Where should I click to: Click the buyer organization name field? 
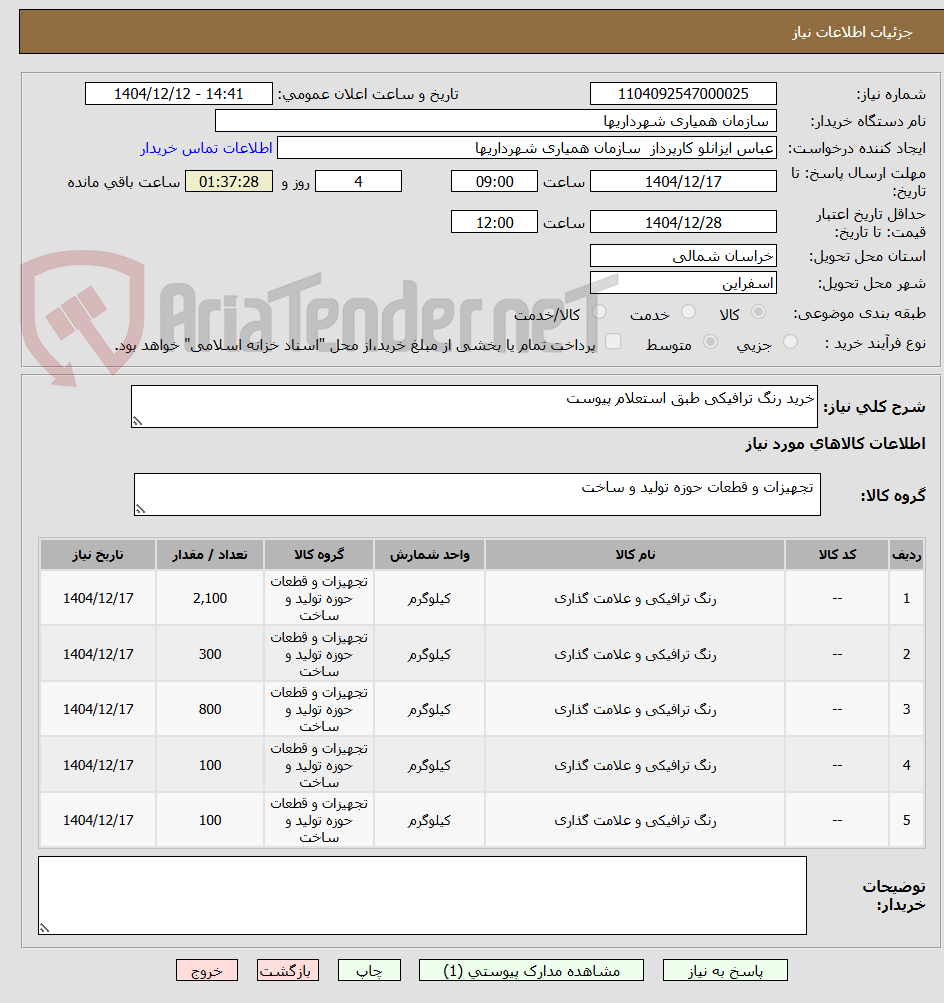(x=496, y=121)
